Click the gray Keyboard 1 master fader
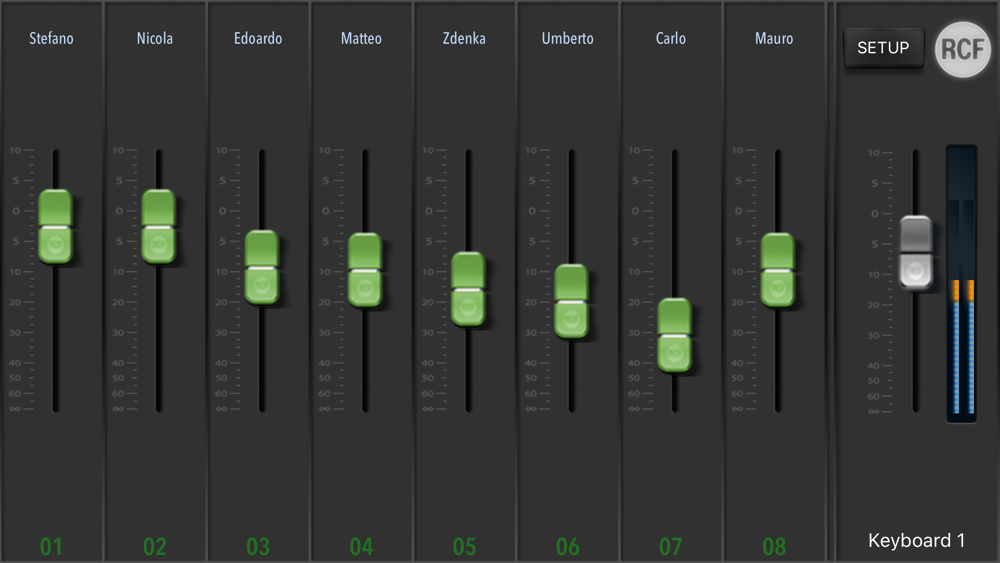 (916, 252)
